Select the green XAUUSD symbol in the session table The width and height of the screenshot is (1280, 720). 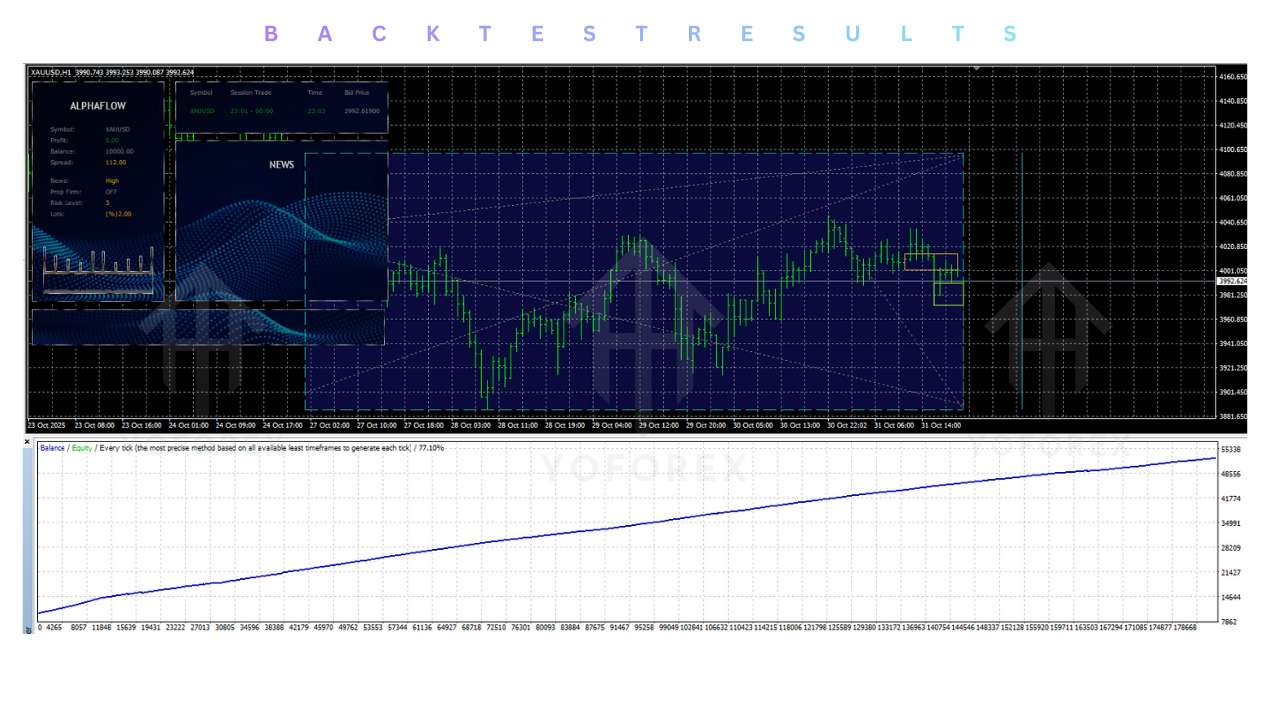(202, 111)
